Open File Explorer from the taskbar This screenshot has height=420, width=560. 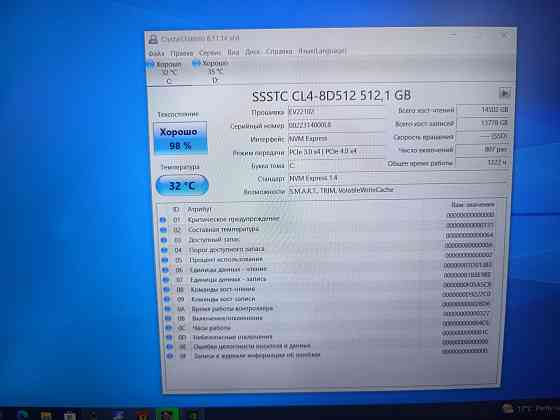click(46, 415)
